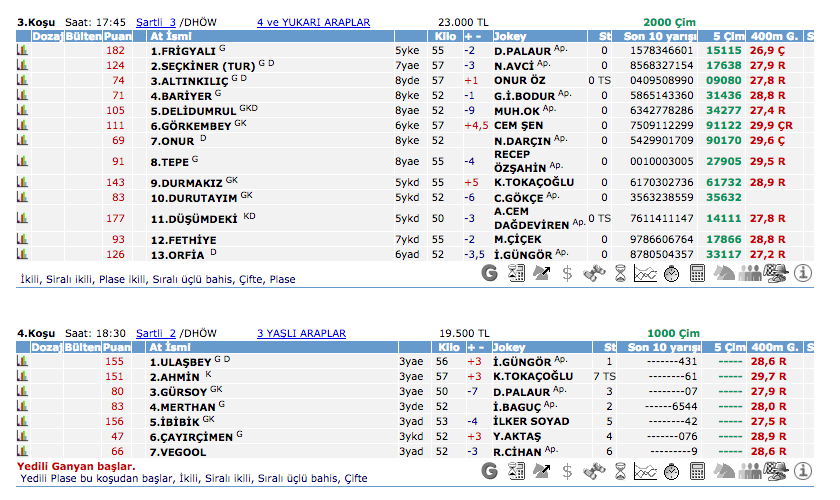840x500 pixels.
Task: Click the 3 YAŞLI ARAPLAR link
Action: coord(301,333)
